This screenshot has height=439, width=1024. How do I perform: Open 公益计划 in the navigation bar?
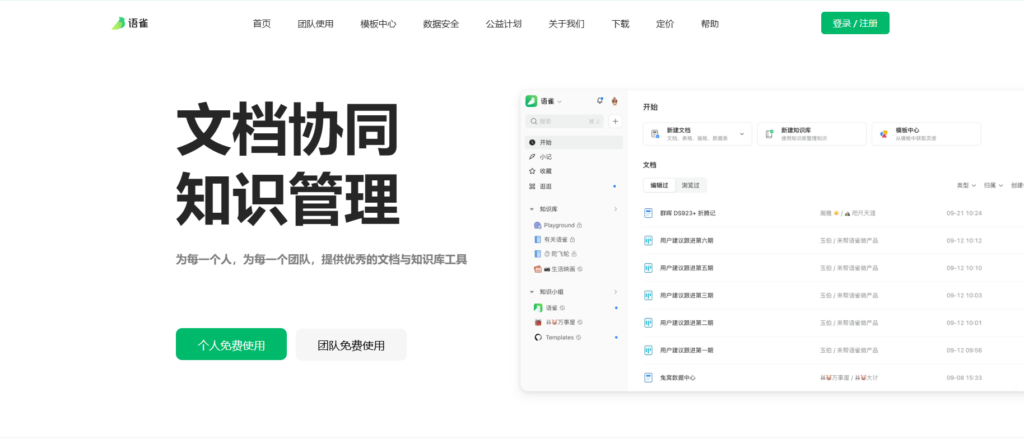point(504,24)
